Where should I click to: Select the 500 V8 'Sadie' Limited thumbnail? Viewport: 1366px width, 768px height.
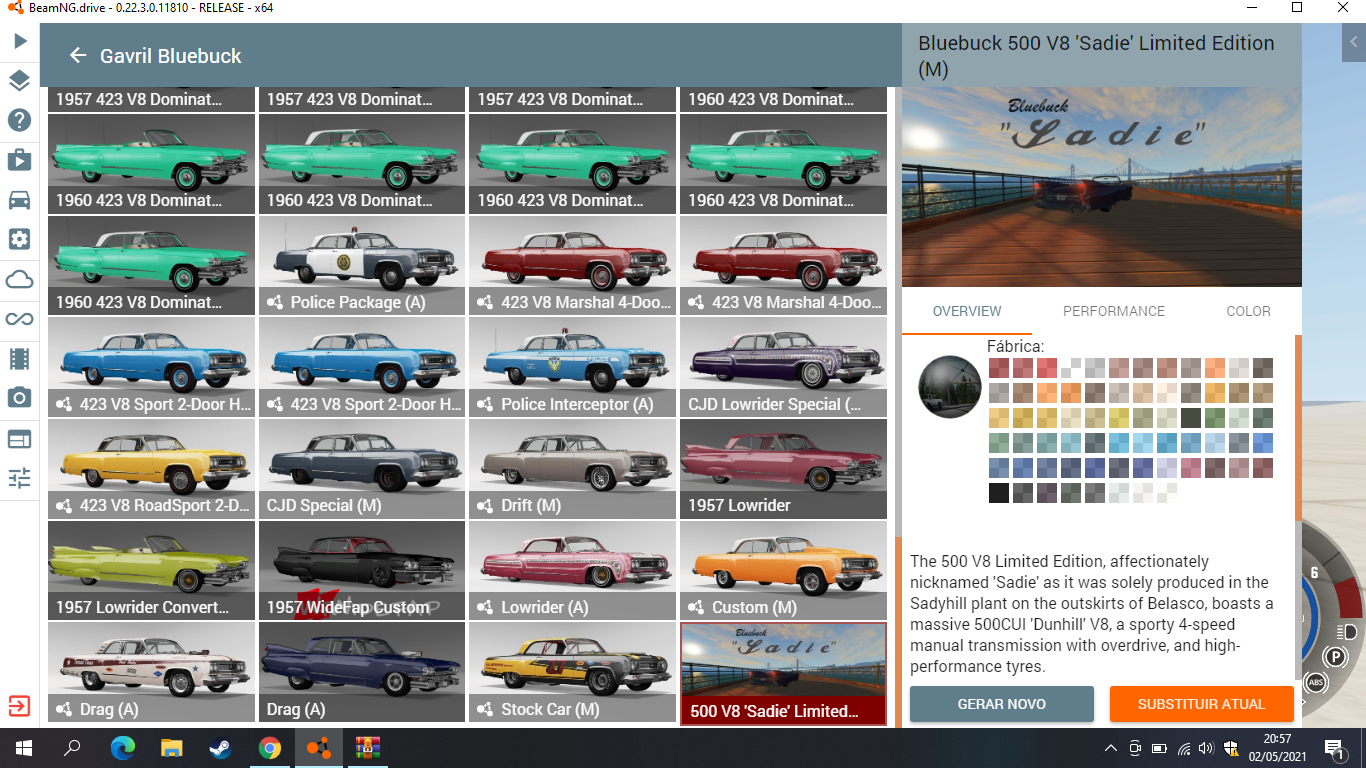[783, 673]
